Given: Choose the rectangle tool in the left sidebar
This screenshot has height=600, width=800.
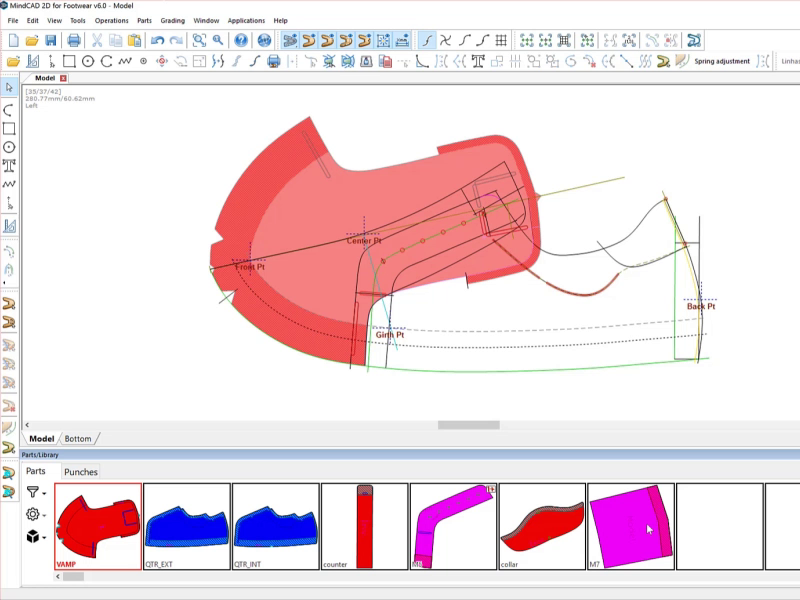Looking at the screenshot, I should [x=9, y=129].
